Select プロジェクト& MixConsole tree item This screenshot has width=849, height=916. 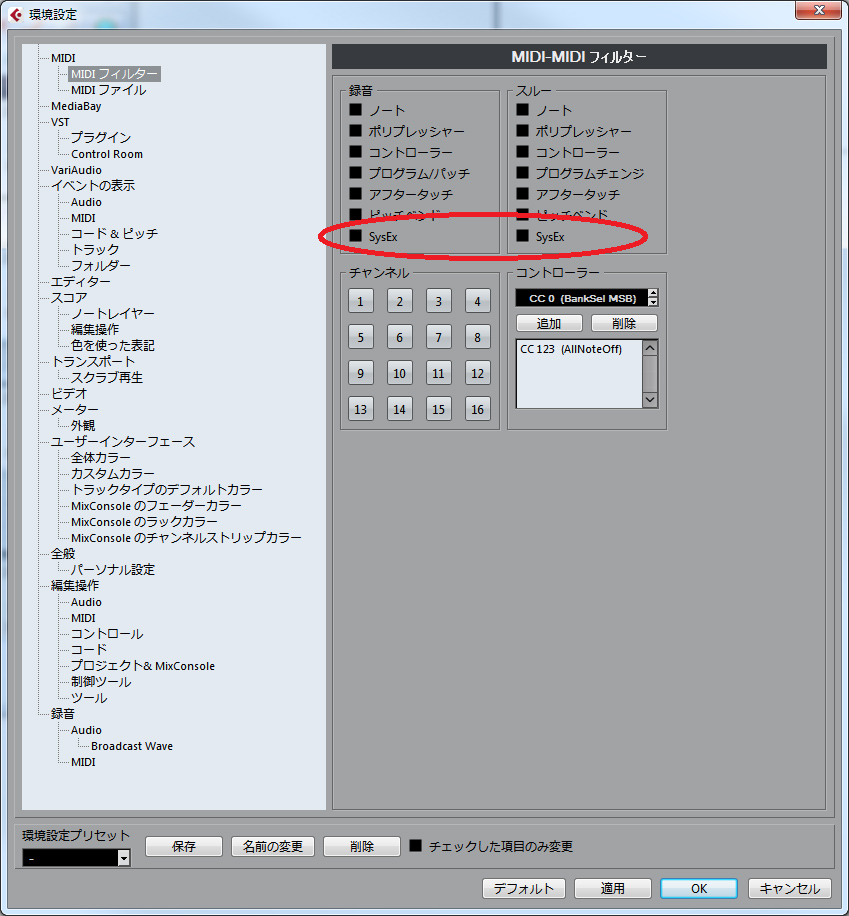pyautogui.click(x=143, y=666)
